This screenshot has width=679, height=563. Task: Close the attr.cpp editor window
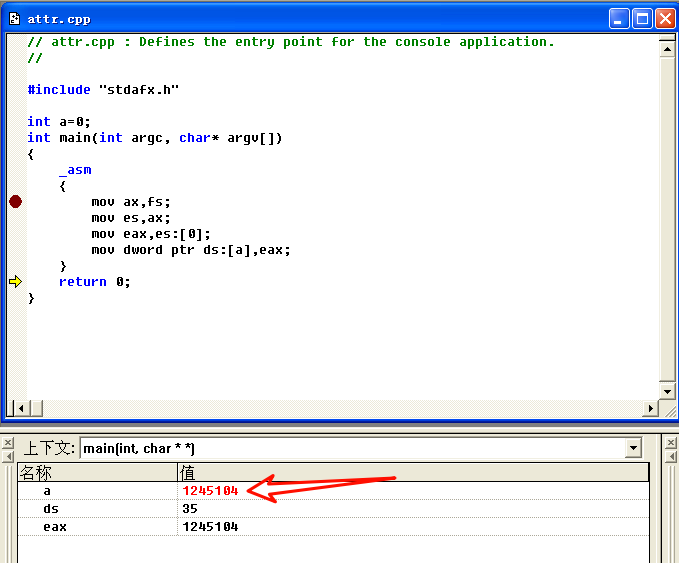click(664, 18)
